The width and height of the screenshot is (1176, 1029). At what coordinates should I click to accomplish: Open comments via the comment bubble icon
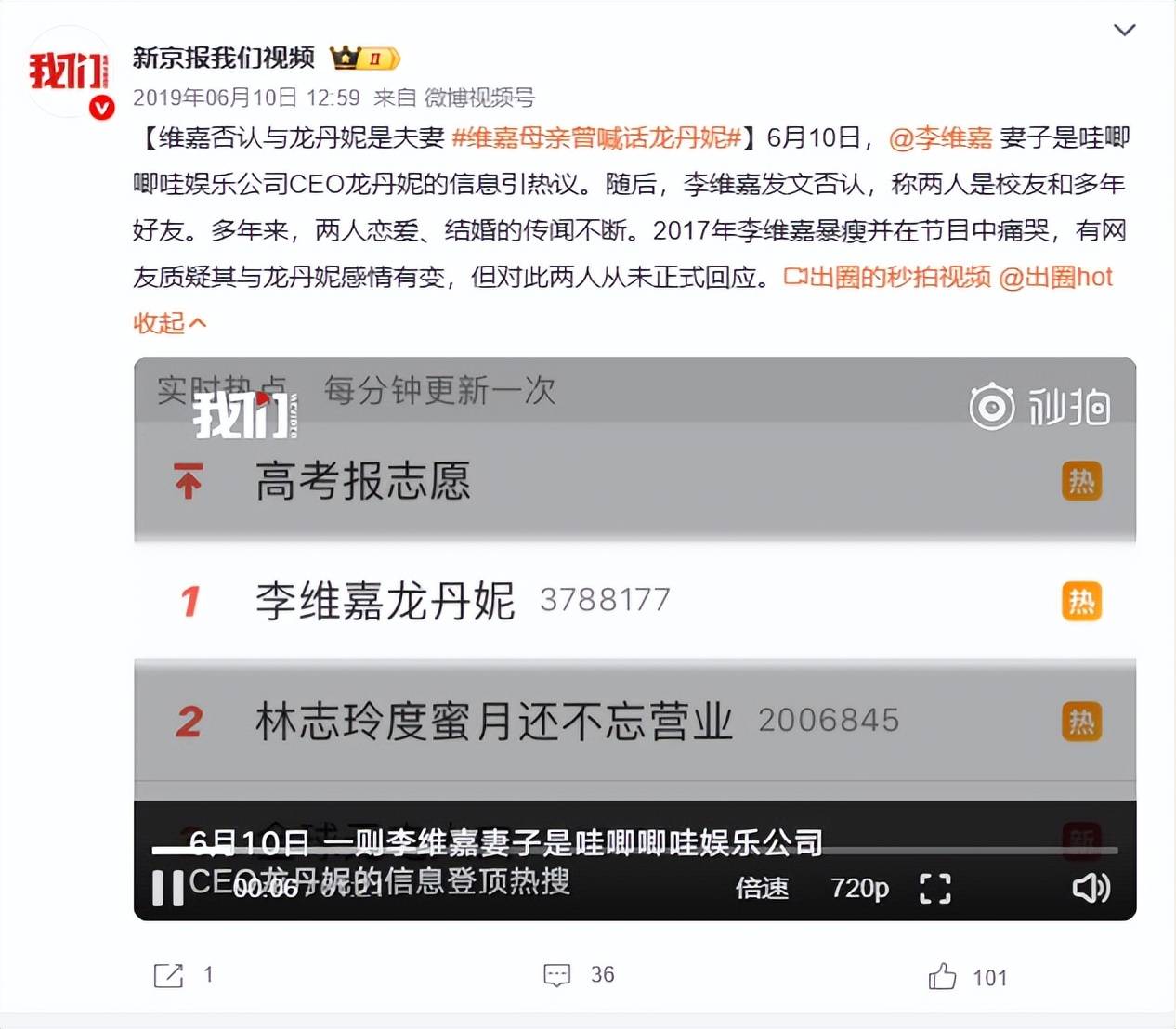556,975
